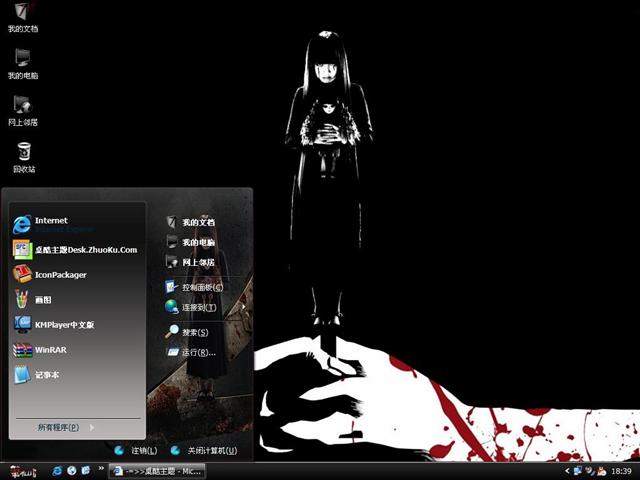The image size is (640, 480).
Task: Click the third quick launch icon before the chevron
Action: tap(86, 471)
